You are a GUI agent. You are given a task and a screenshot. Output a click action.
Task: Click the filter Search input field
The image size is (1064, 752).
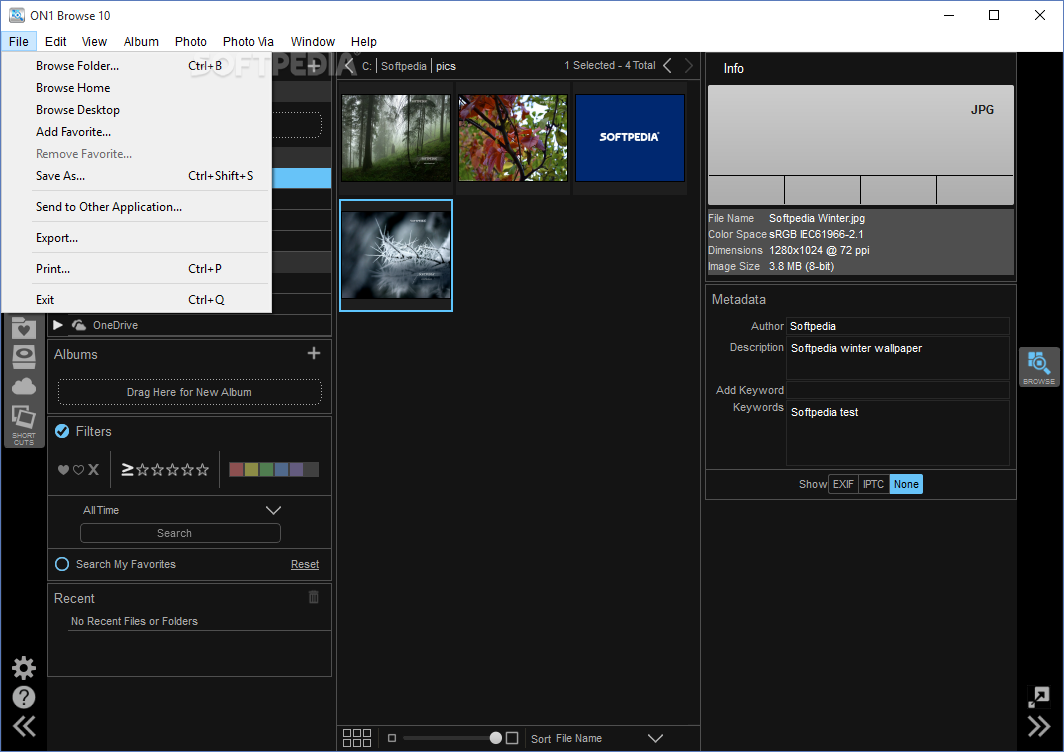click(x=180, y=533)
